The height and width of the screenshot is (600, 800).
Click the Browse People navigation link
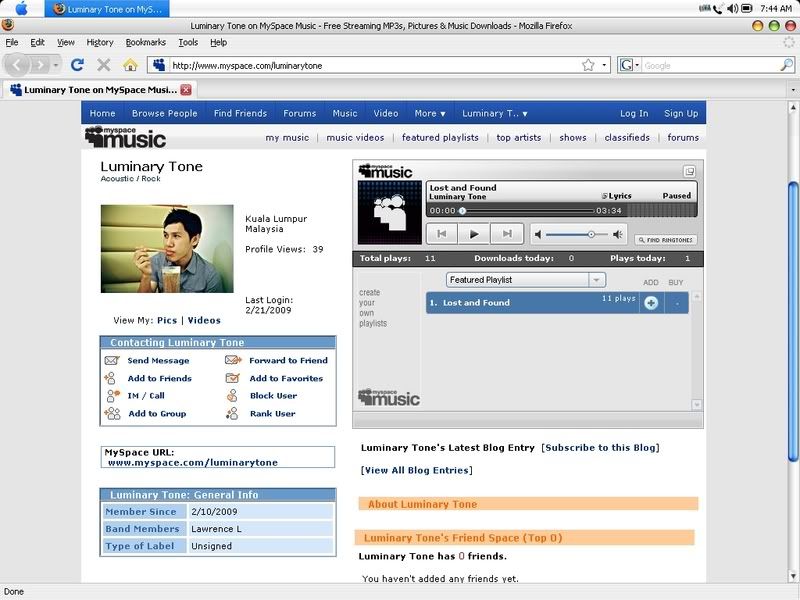click(164, 113)
